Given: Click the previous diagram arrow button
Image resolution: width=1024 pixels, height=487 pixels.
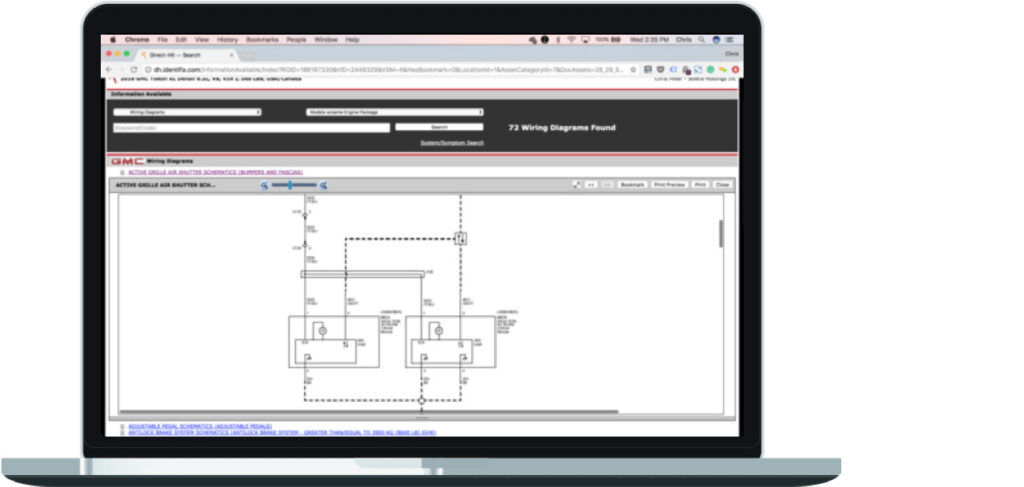Looking at the screenshot, I should click(591, 185).
